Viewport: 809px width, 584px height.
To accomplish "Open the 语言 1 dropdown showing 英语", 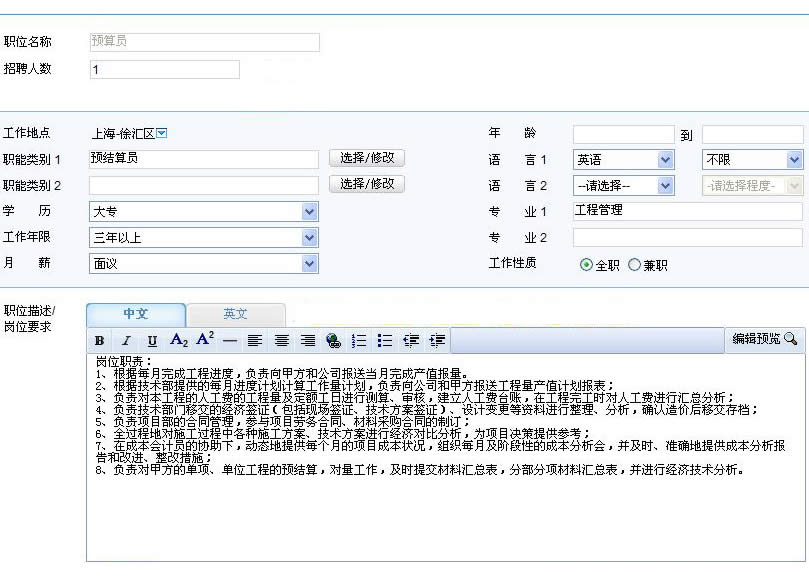I will 623,160.
